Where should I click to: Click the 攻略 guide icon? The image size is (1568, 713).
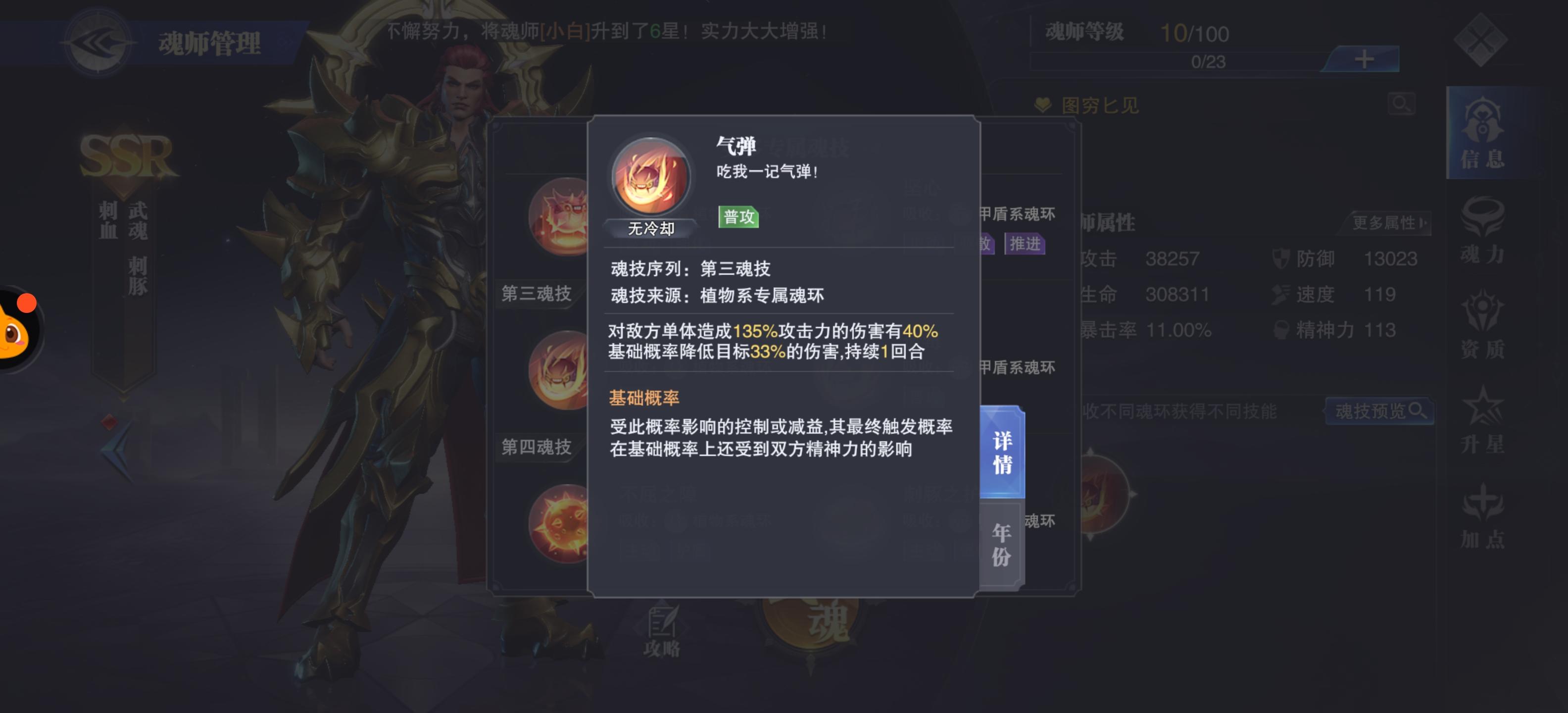coord(662,631)
